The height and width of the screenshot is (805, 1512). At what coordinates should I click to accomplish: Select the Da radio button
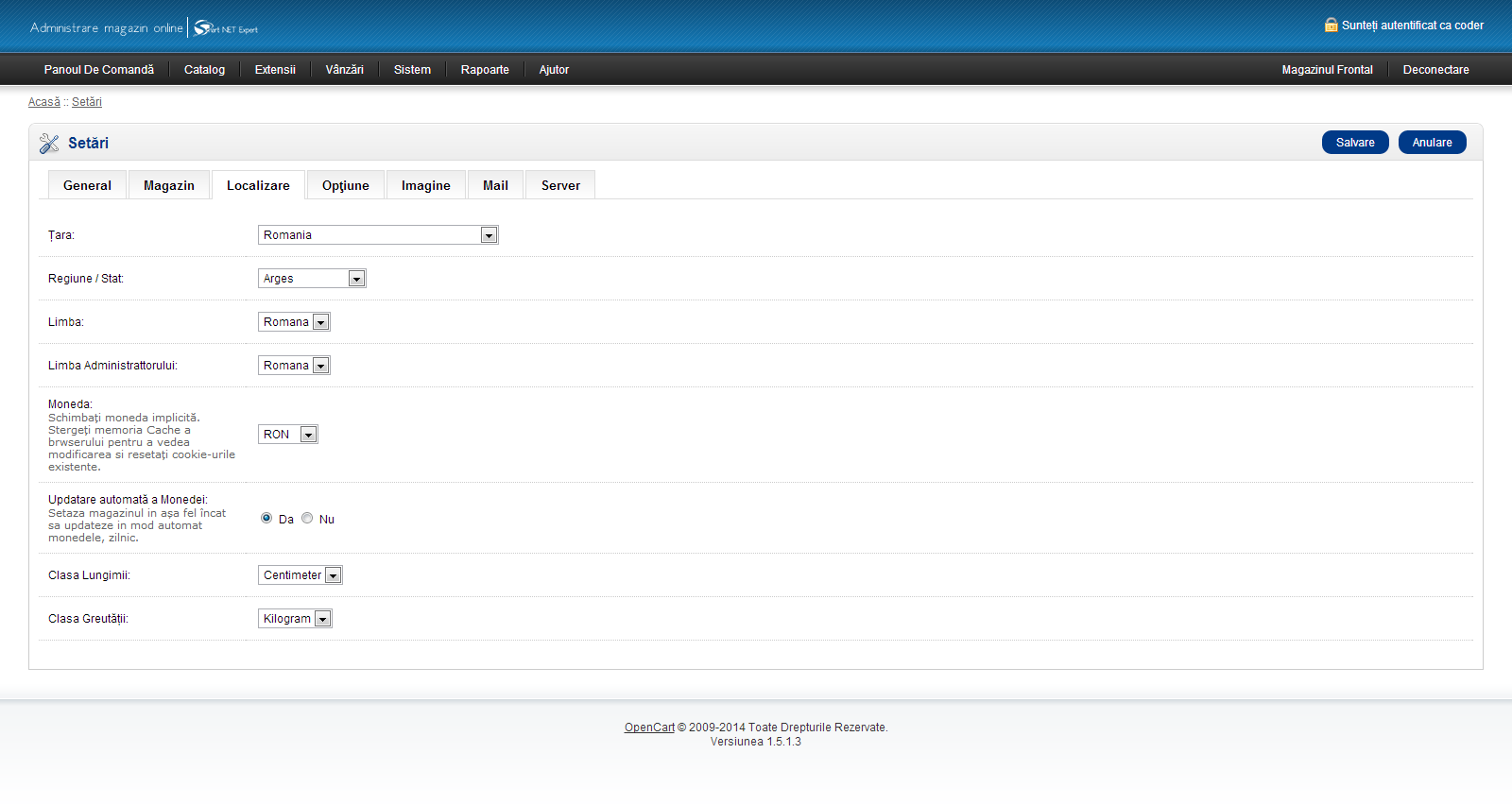266,518
